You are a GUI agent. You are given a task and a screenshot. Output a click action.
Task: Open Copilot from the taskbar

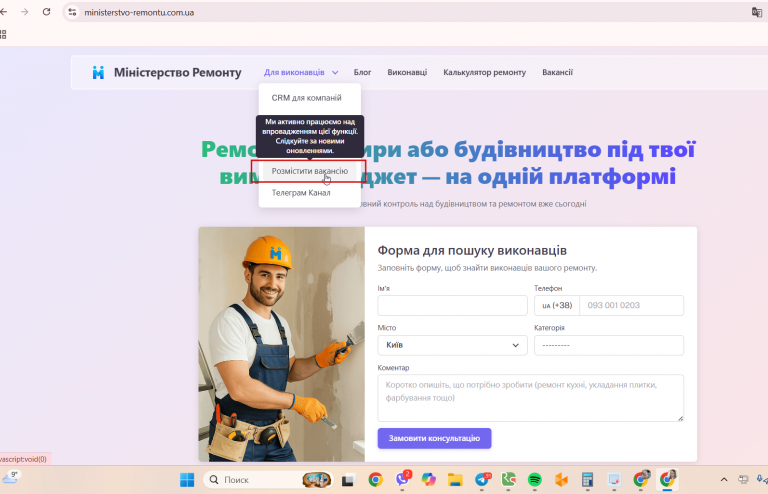429,480
